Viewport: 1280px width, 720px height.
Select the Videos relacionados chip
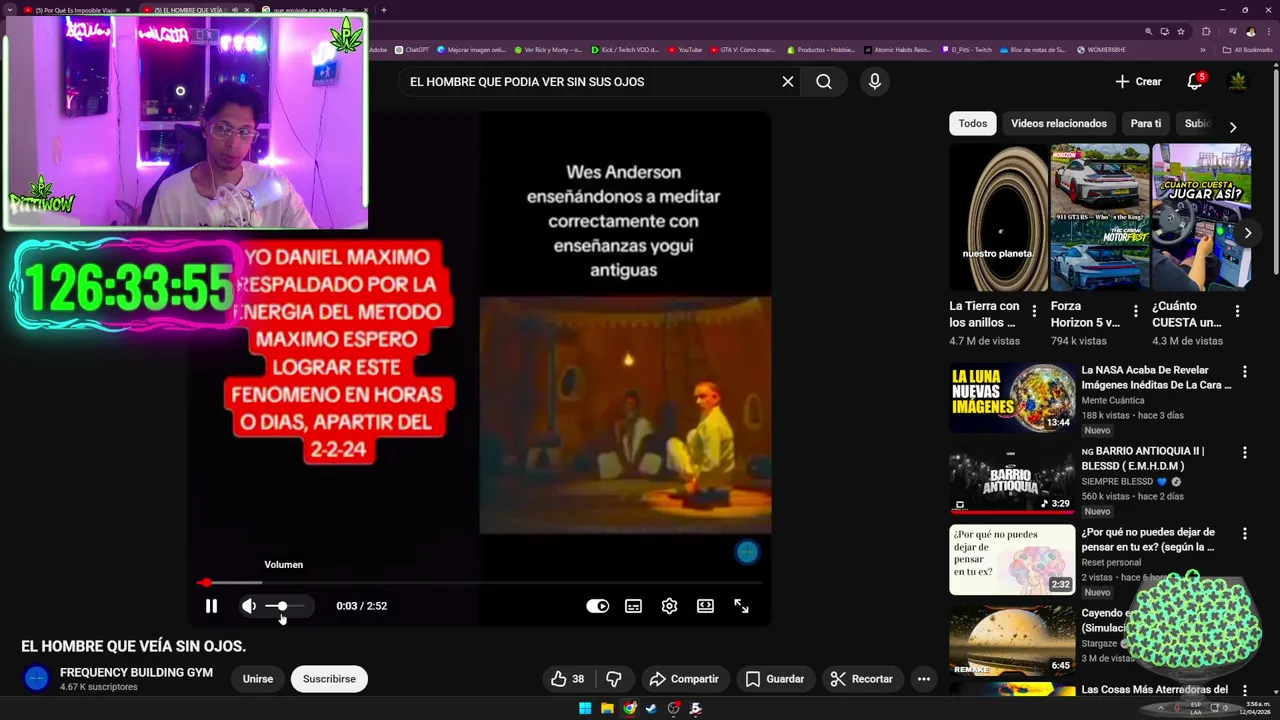click(x=1058, y=124)
